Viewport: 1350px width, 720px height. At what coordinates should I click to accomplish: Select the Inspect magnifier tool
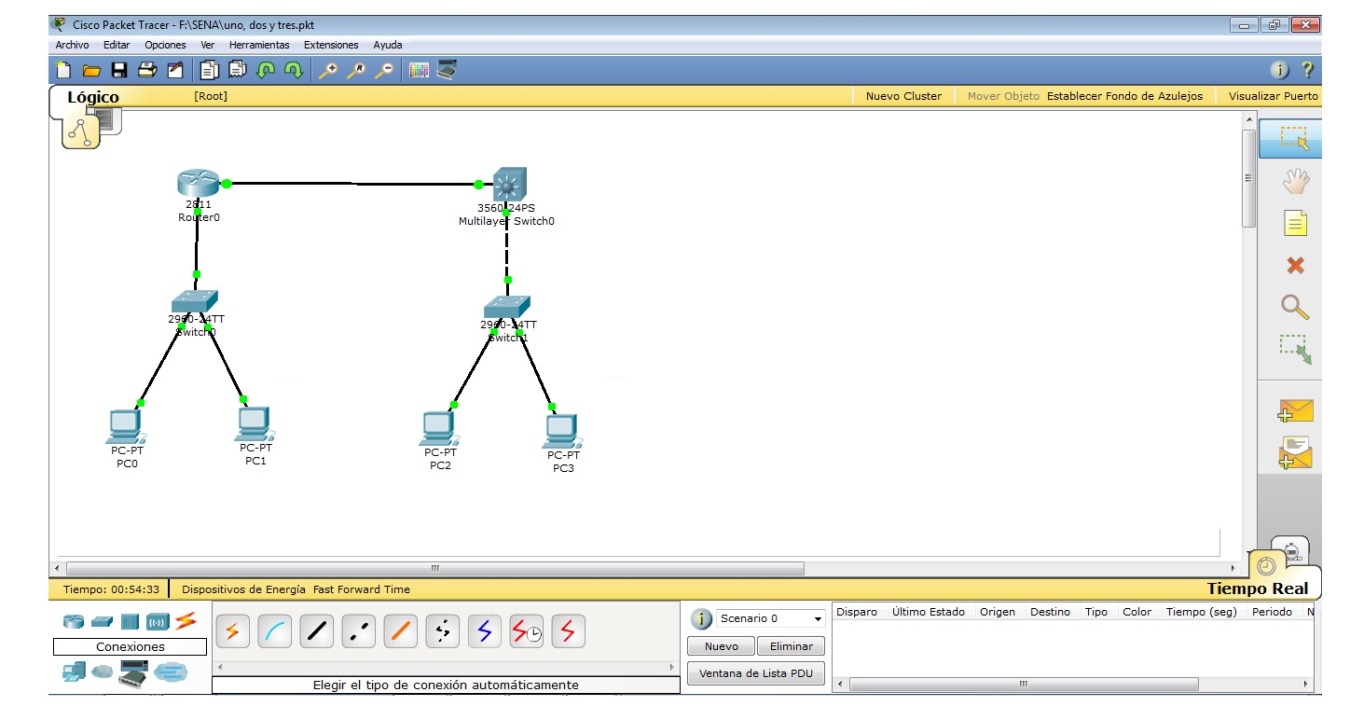tap(1295, 306)
